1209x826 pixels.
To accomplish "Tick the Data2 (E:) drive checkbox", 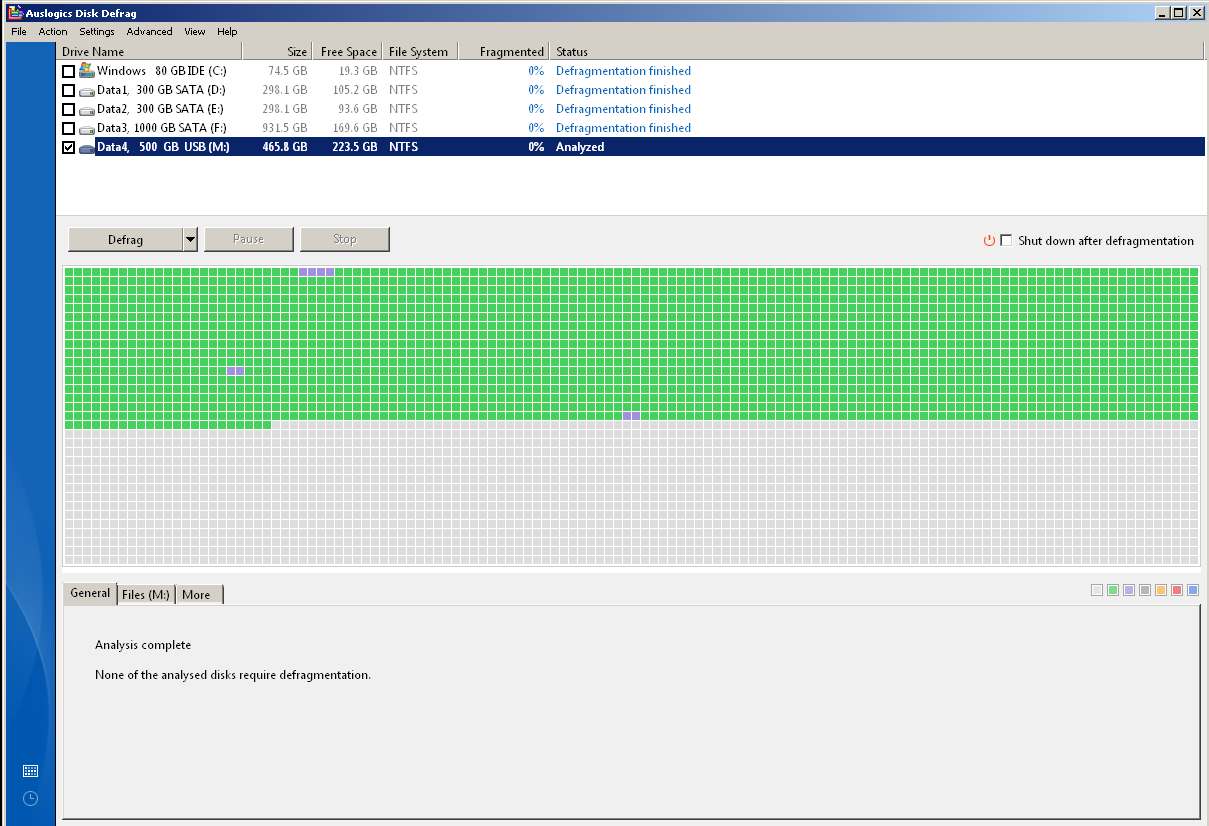I will coord(68,109).
